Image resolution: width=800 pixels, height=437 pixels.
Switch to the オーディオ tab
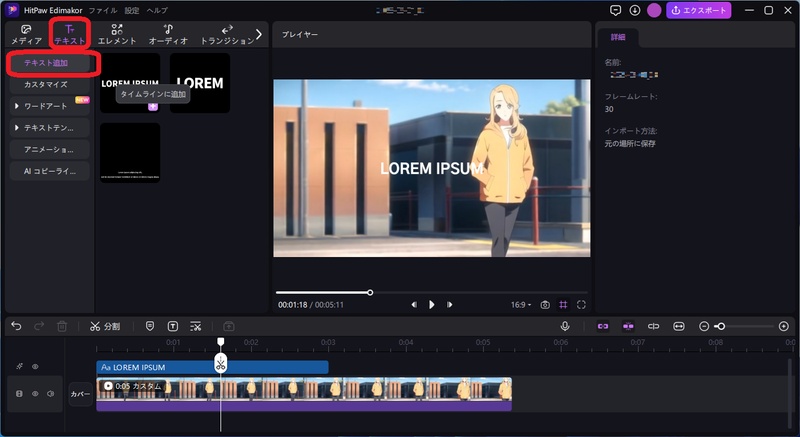pyautogui.click(x=168, y=35)
